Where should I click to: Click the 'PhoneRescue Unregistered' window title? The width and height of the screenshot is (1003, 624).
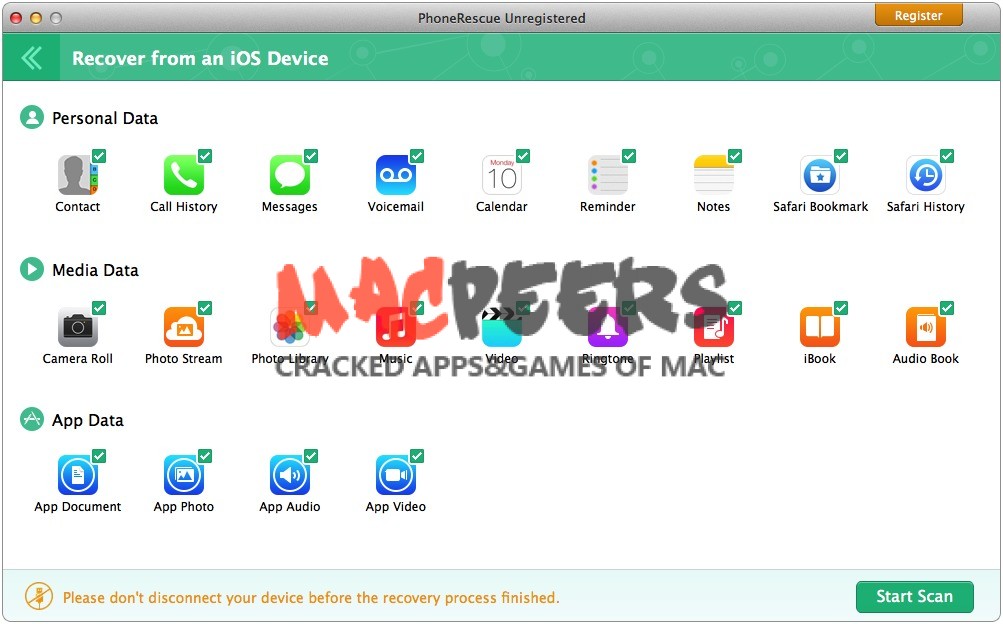pyautogui.click(x=502, y=18)
